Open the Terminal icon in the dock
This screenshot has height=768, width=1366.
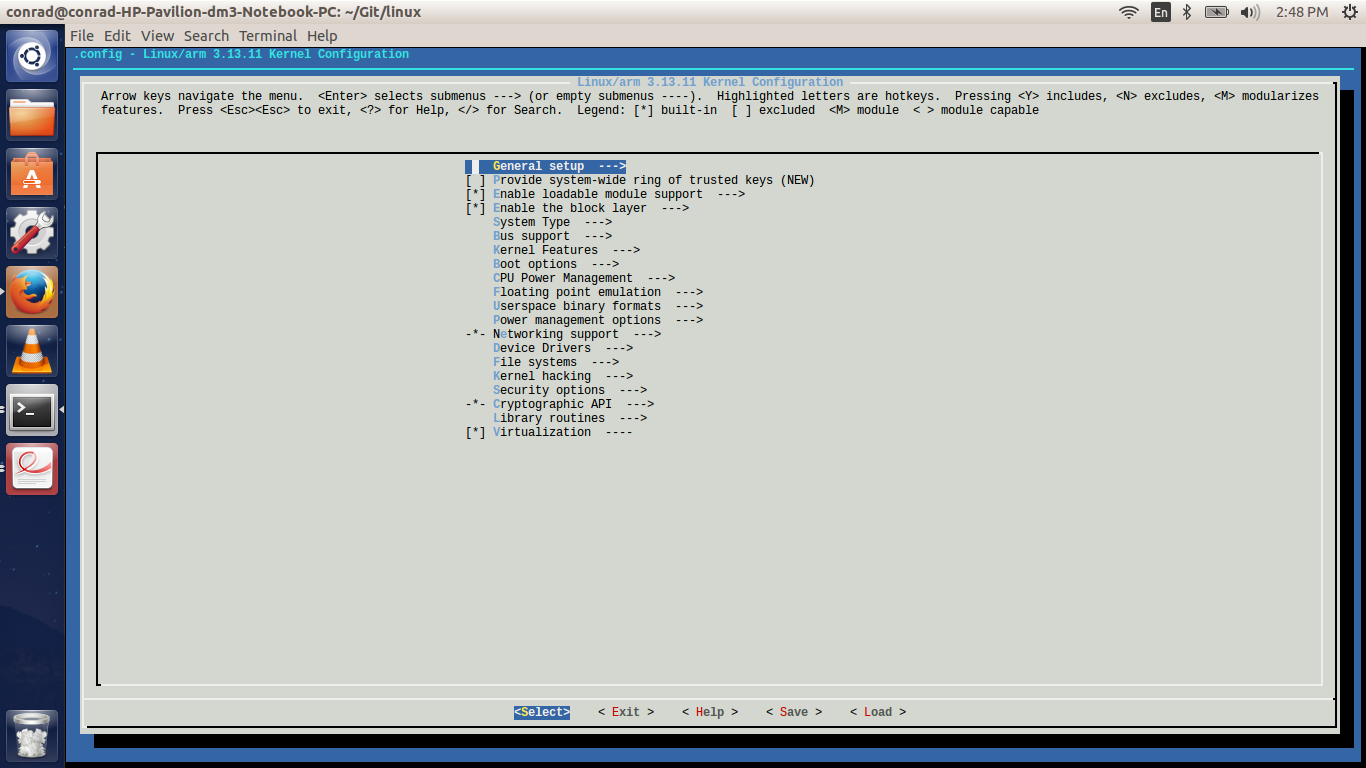[x=32, y=410]
